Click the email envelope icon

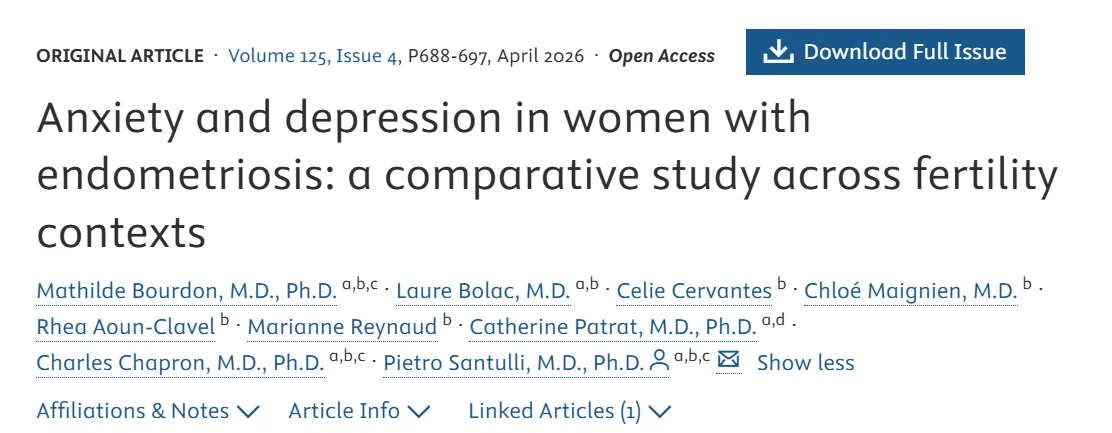click(728, 361)
